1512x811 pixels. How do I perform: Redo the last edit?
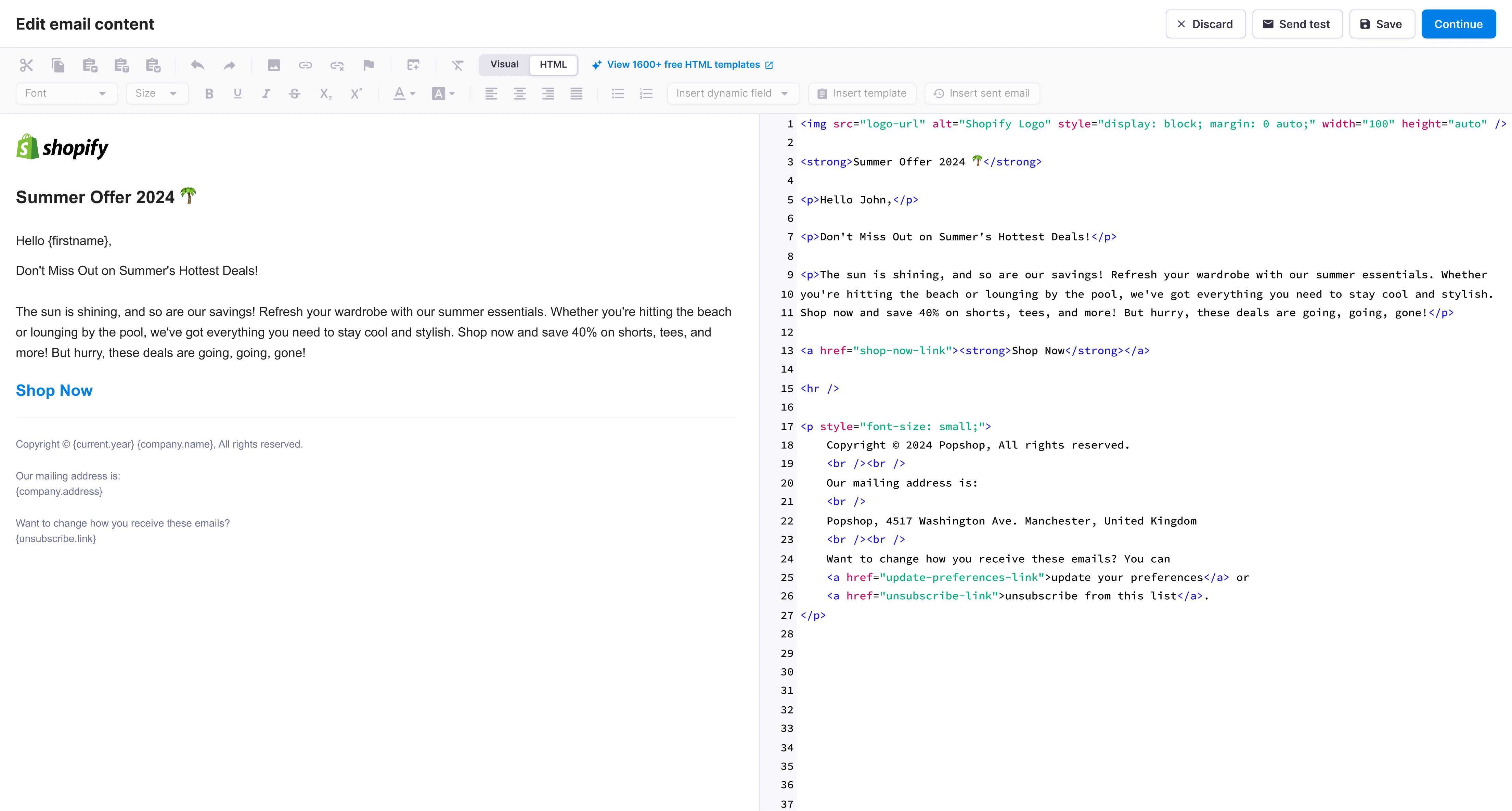click(230, 65)
